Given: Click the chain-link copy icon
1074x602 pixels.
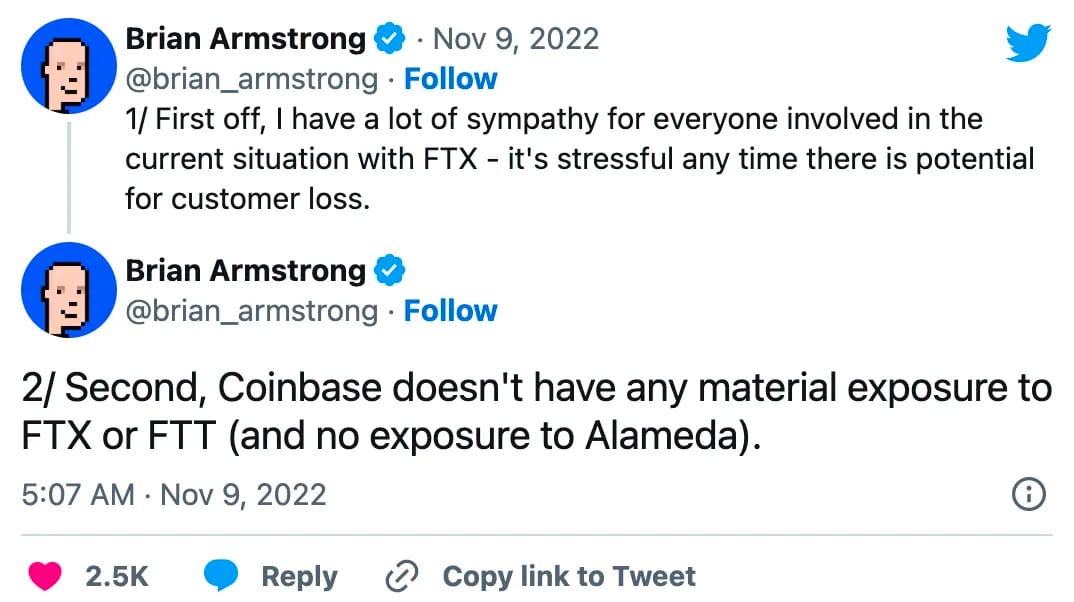Looking at the screenshot, I should click(x=402, y=577).
